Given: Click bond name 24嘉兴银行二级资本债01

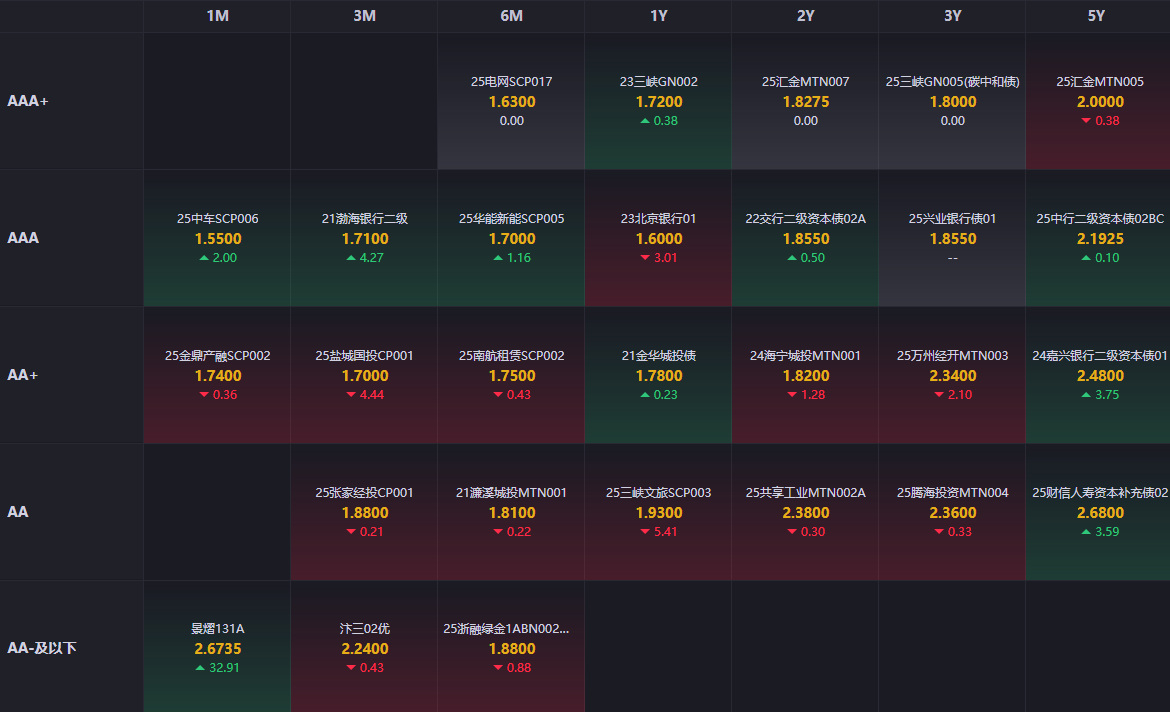Looking at the screenshot, I should (x=1100, y=356).
